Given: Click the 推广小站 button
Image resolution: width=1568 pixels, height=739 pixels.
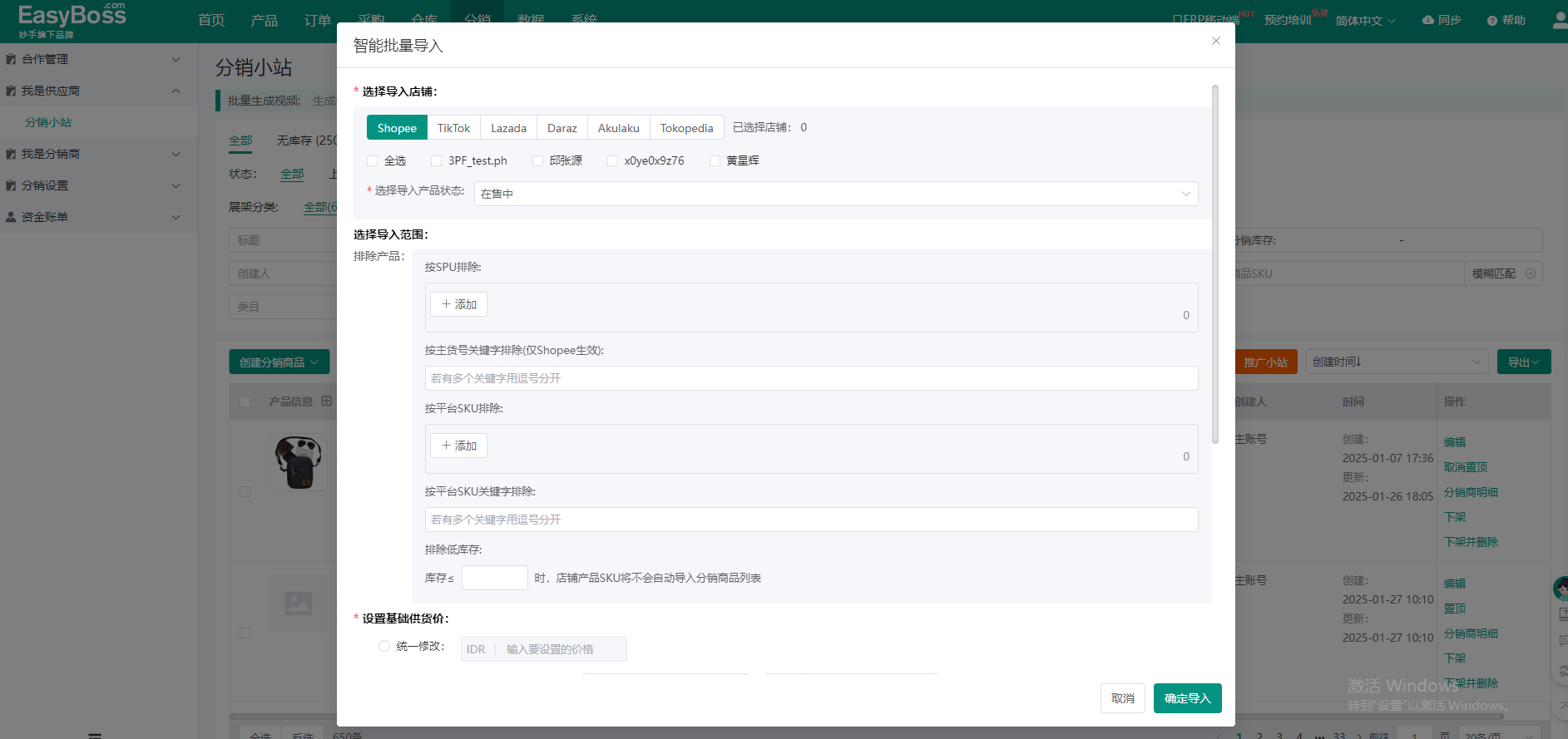Looking at the screenshot, I should click(1265, 362).
